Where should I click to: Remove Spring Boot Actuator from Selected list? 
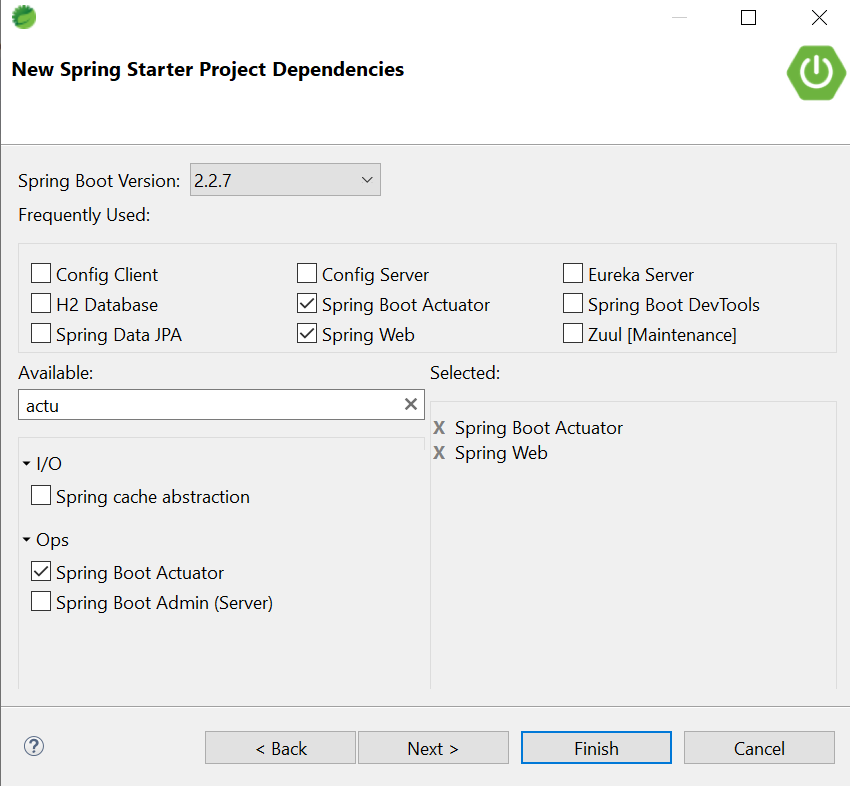coord(439,427)
